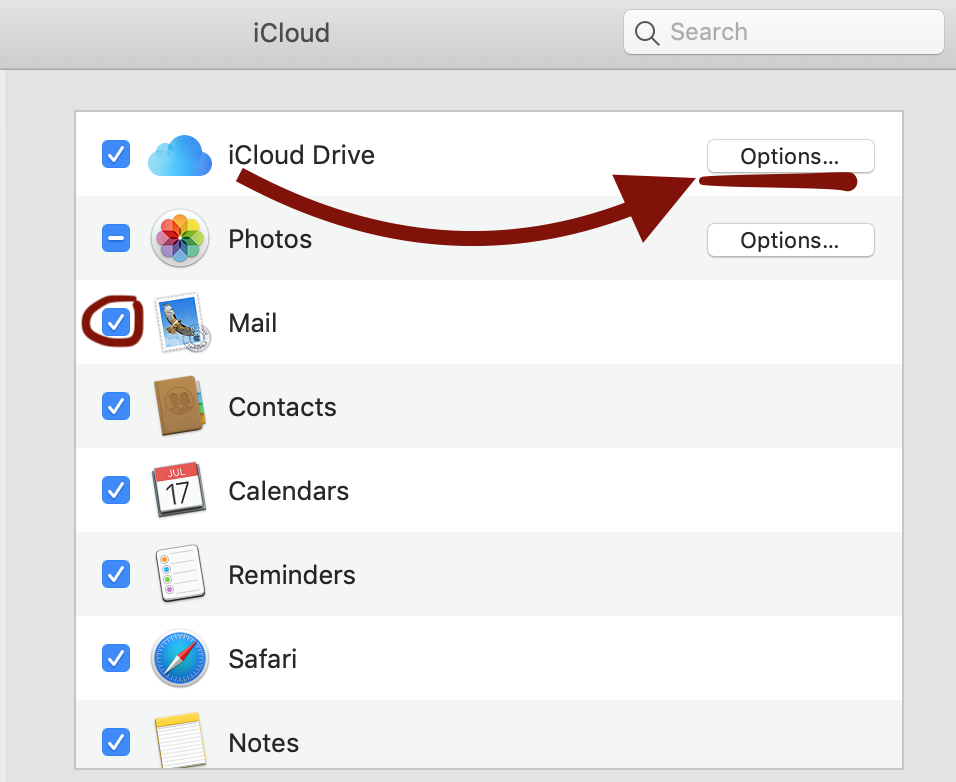Click the Notes label text

coord(263,743)
